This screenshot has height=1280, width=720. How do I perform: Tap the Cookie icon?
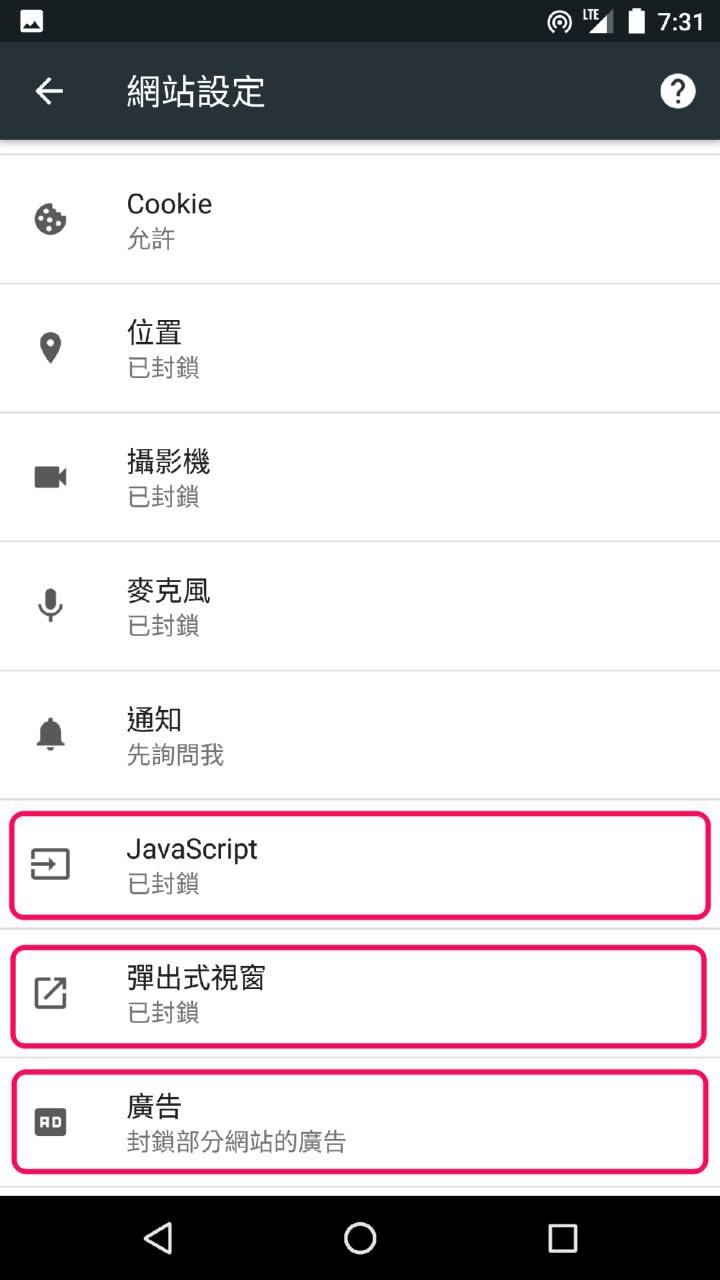pyautogui.click(x=50, y=219)
